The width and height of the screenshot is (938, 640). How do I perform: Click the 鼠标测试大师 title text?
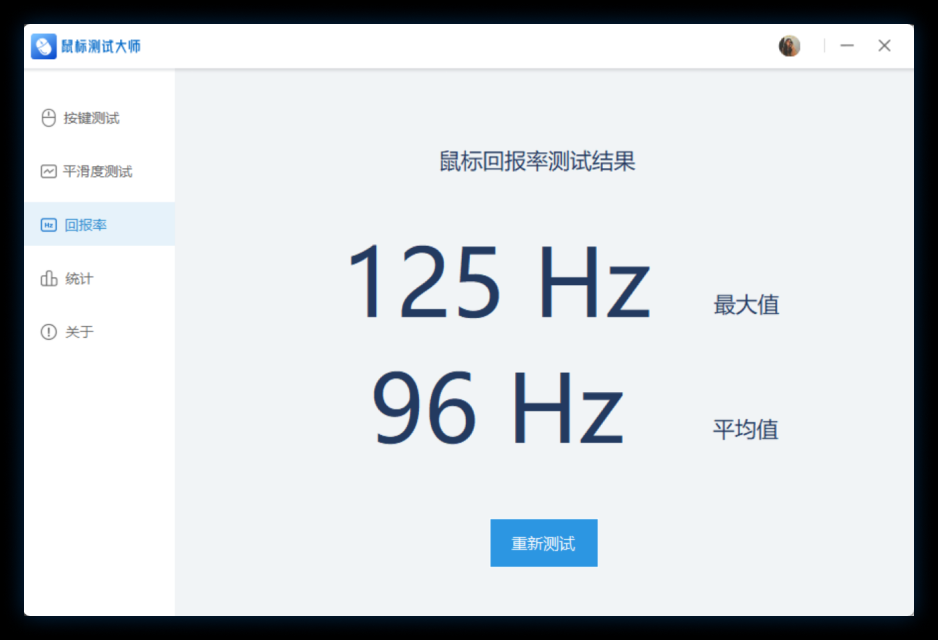(101, 46)
